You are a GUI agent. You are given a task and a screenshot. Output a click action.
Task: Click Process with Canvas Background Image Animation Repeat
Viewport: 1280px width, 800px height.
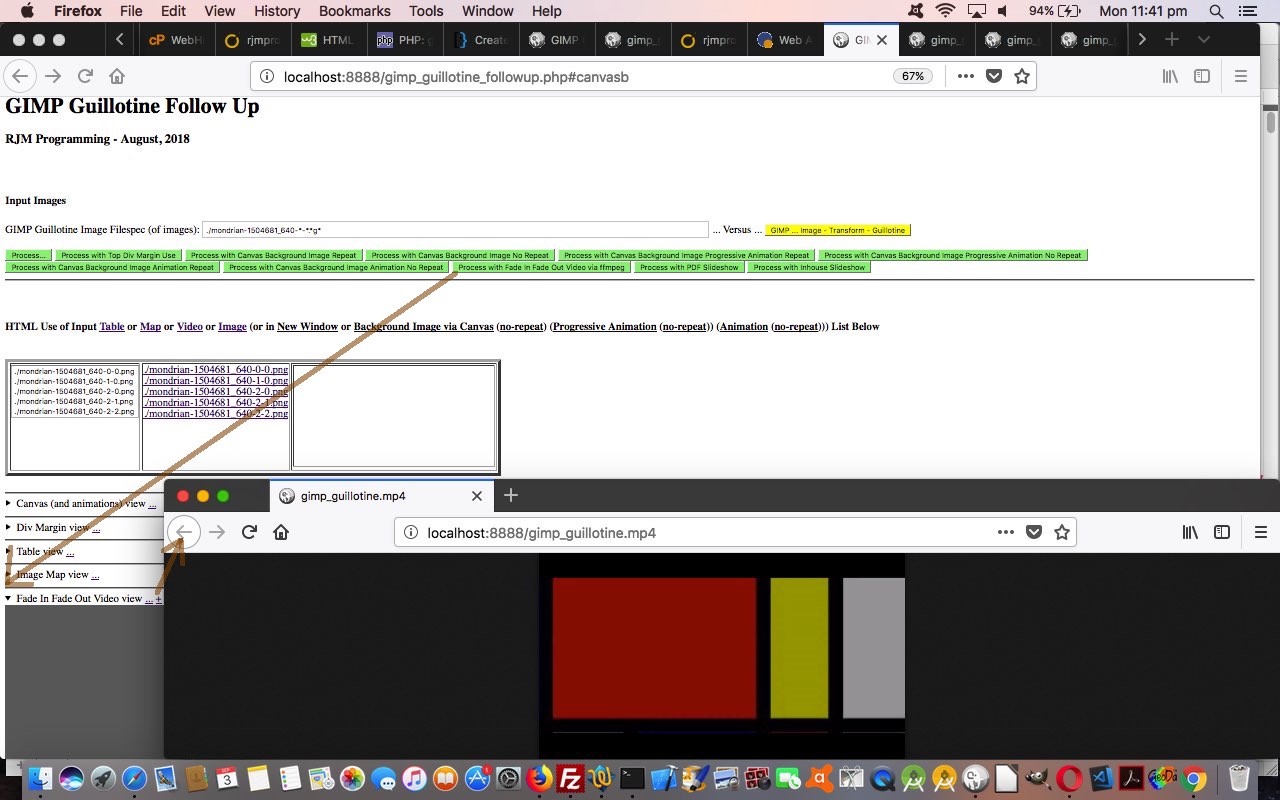(x=113, y=267)
